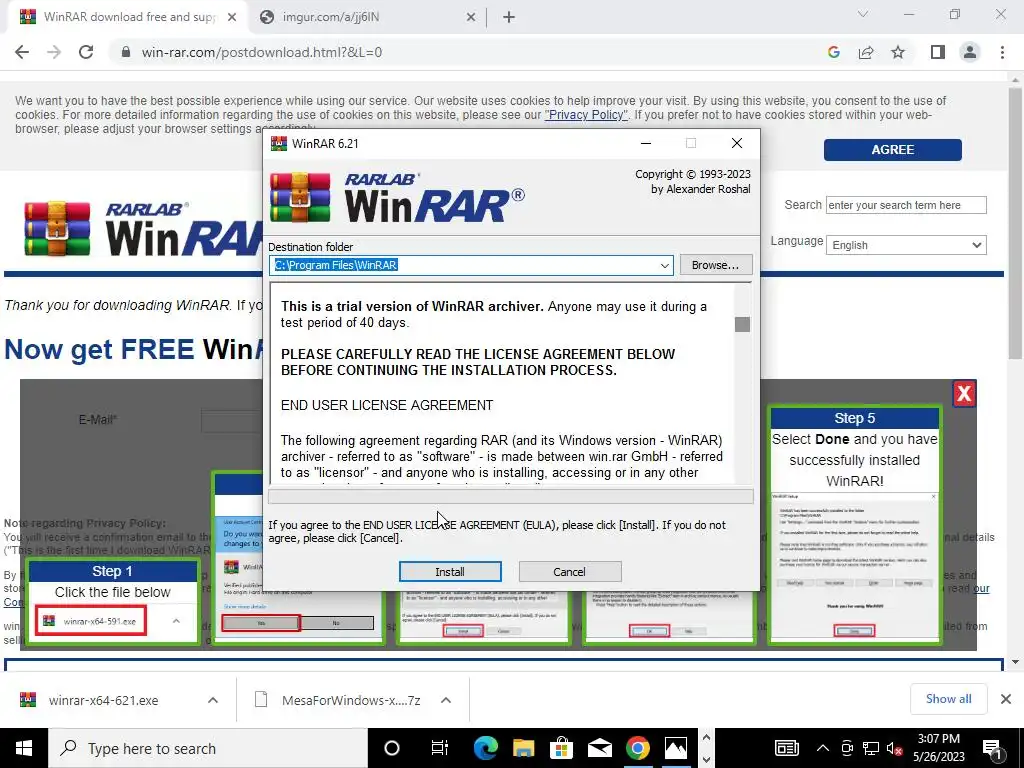The width and height of the screenshot is (1024, 768).
Task: Click the license agreement text scrollbar thumb
Action: point(742,324)
